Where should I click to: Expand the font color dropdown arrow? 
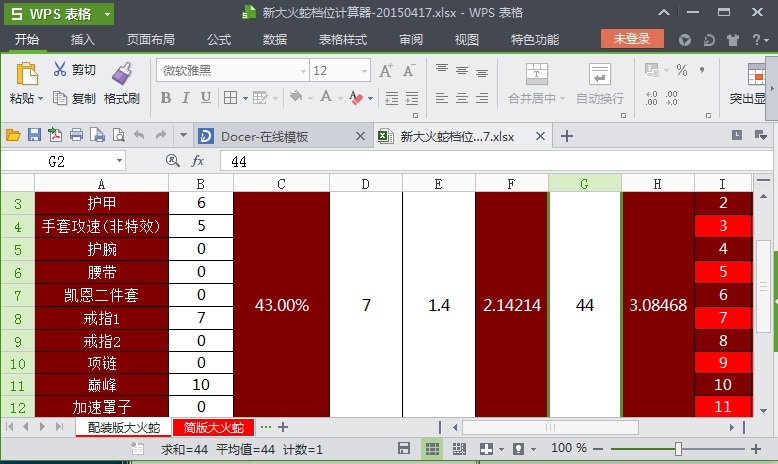[340, 98]
